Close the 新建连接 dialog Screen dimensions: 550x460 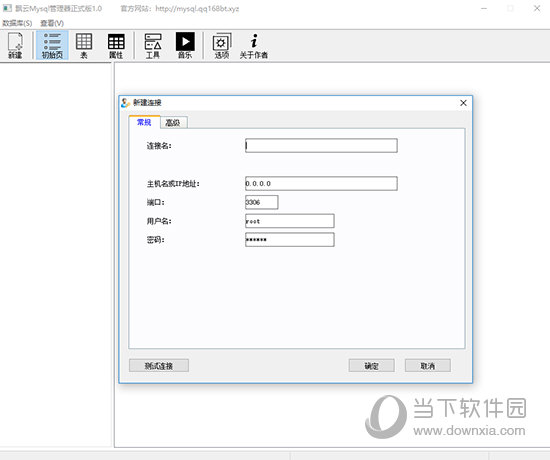coord(463,103)
